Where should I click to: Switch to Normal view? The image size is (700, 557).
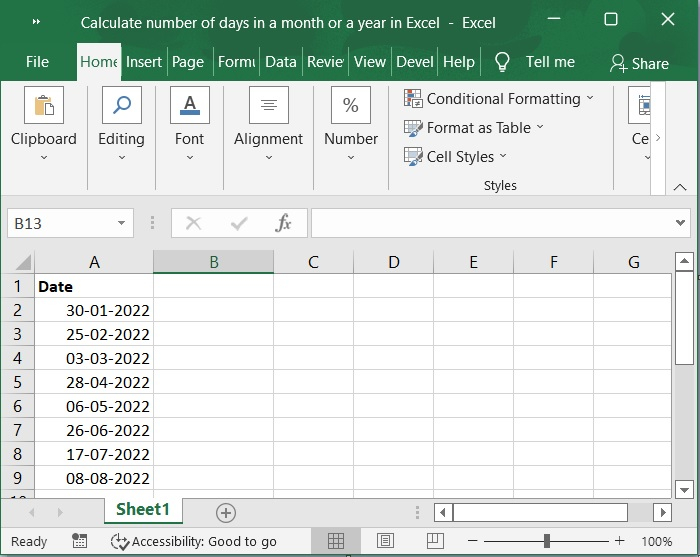[x=336, y=541]
